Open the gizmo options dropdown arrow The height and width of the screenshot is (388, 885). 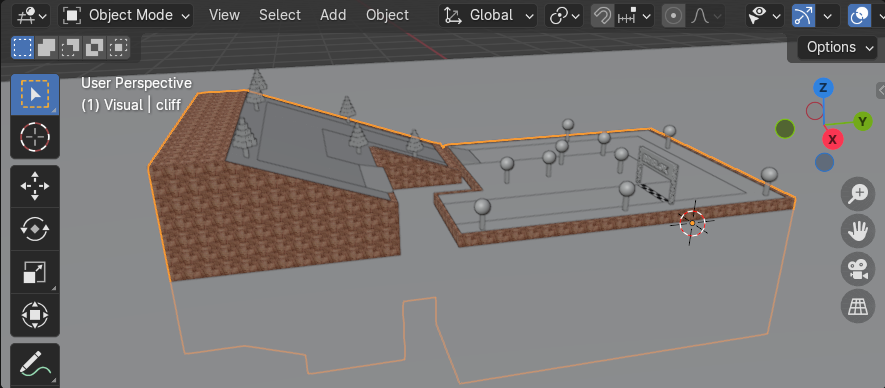(827, 15)
